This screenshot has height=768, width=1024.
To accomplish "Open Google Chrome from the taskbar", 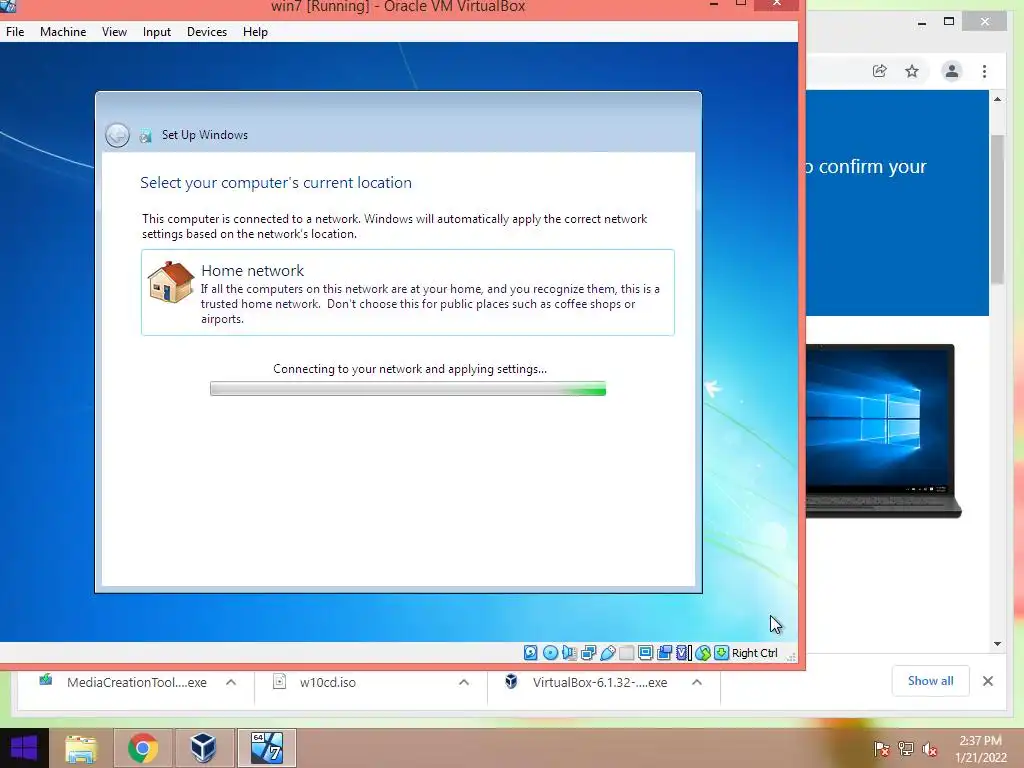I will (143, 748).
